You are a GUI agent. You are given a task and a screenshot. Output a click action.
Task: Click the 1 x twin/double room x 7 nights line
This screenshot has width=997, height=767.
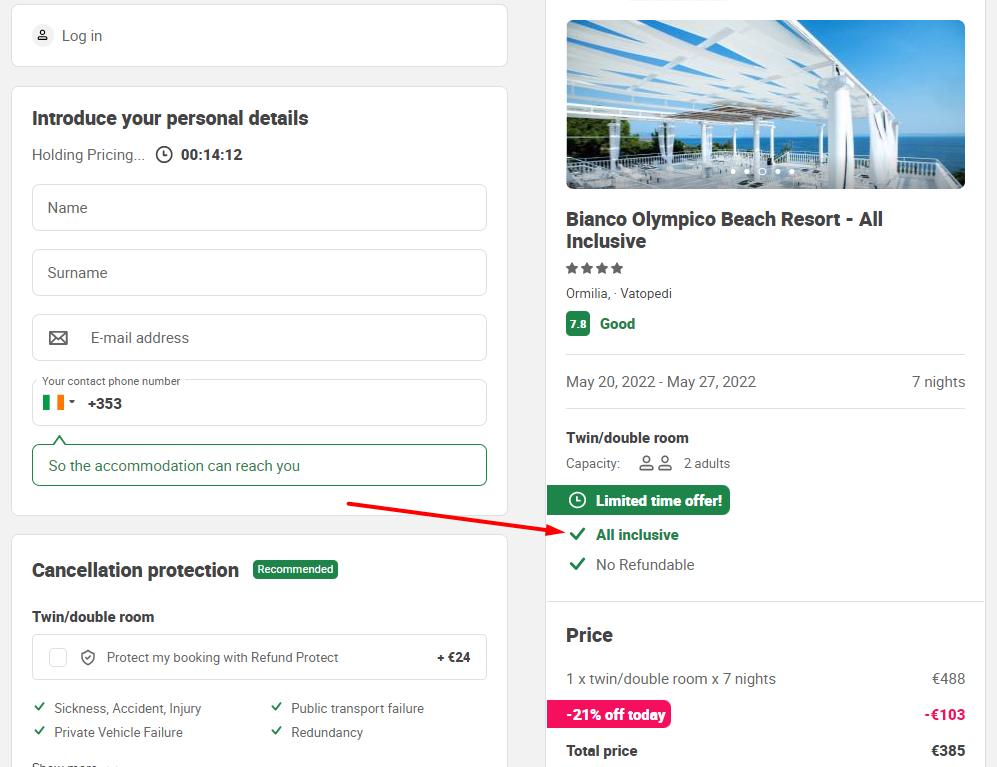pyautogui.click(x=671, y=679)
